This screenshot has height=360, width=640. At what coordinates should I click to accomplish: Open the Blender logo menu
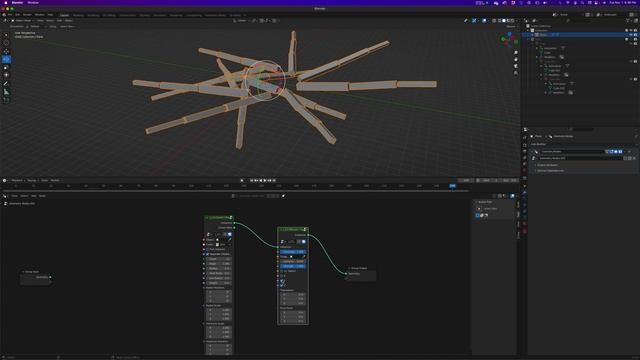(4, 15)
